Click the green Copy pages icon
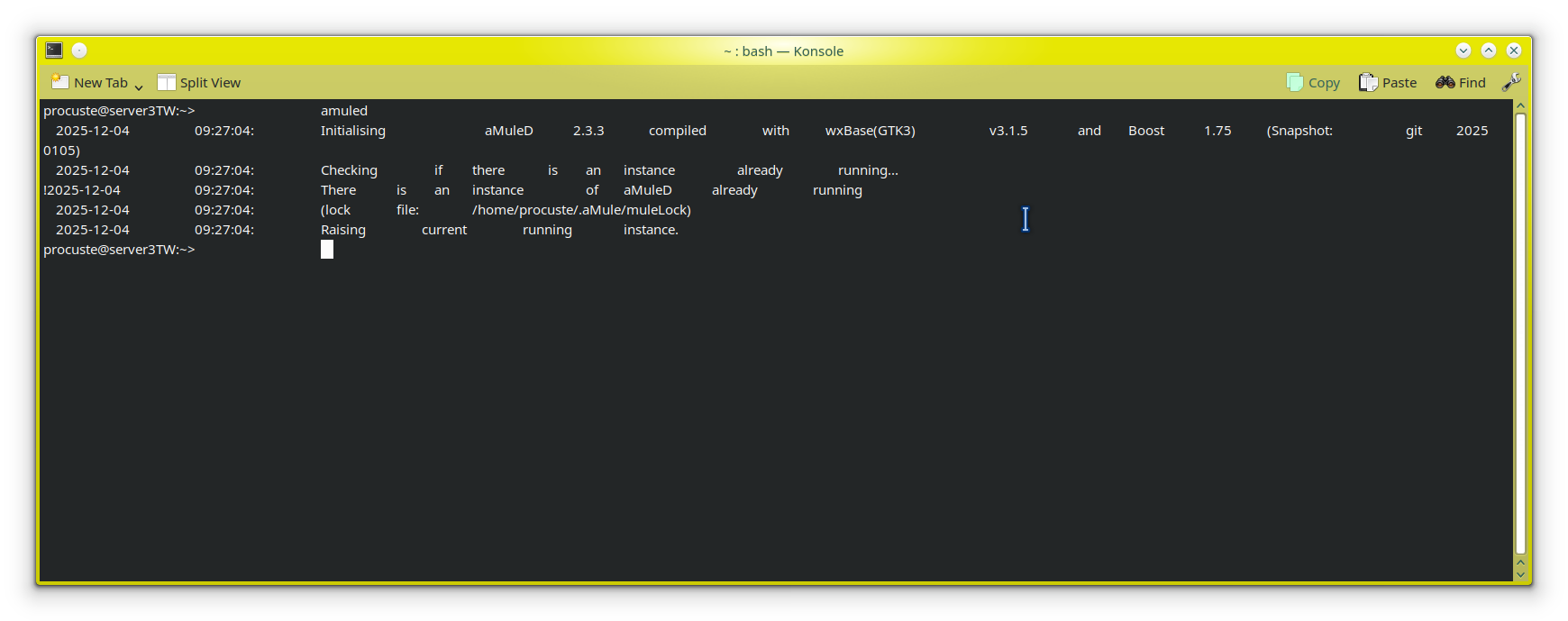This screenshot has height=621, width=1568. tap(1295, 82)
